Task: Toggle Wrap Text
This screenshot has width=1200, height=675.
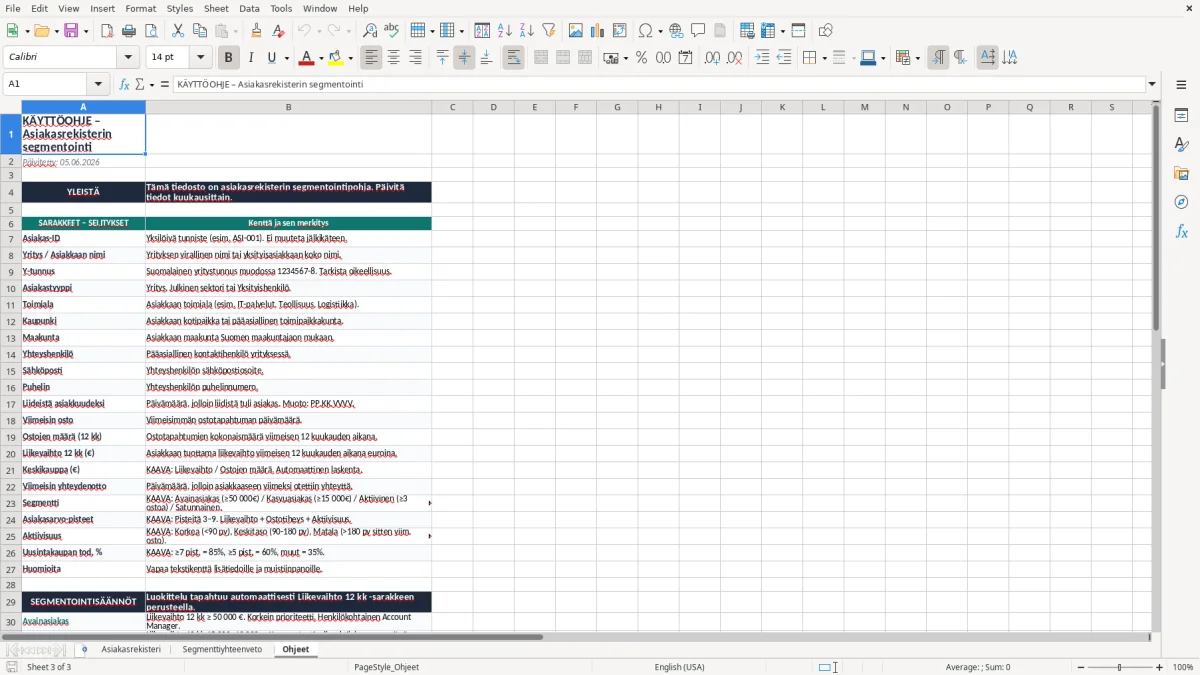Action: tap(513, 58)
